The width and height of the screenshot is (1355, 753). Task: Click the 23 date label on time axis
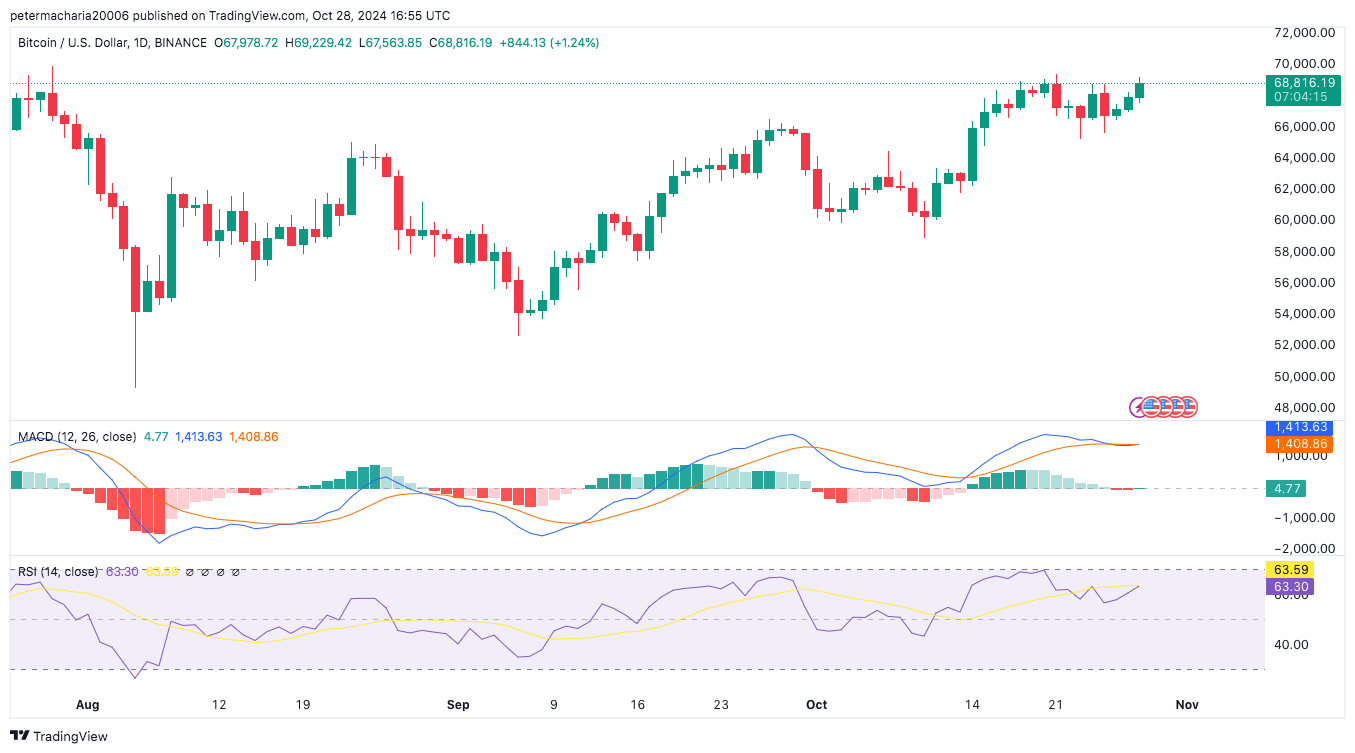pos(721,704)
